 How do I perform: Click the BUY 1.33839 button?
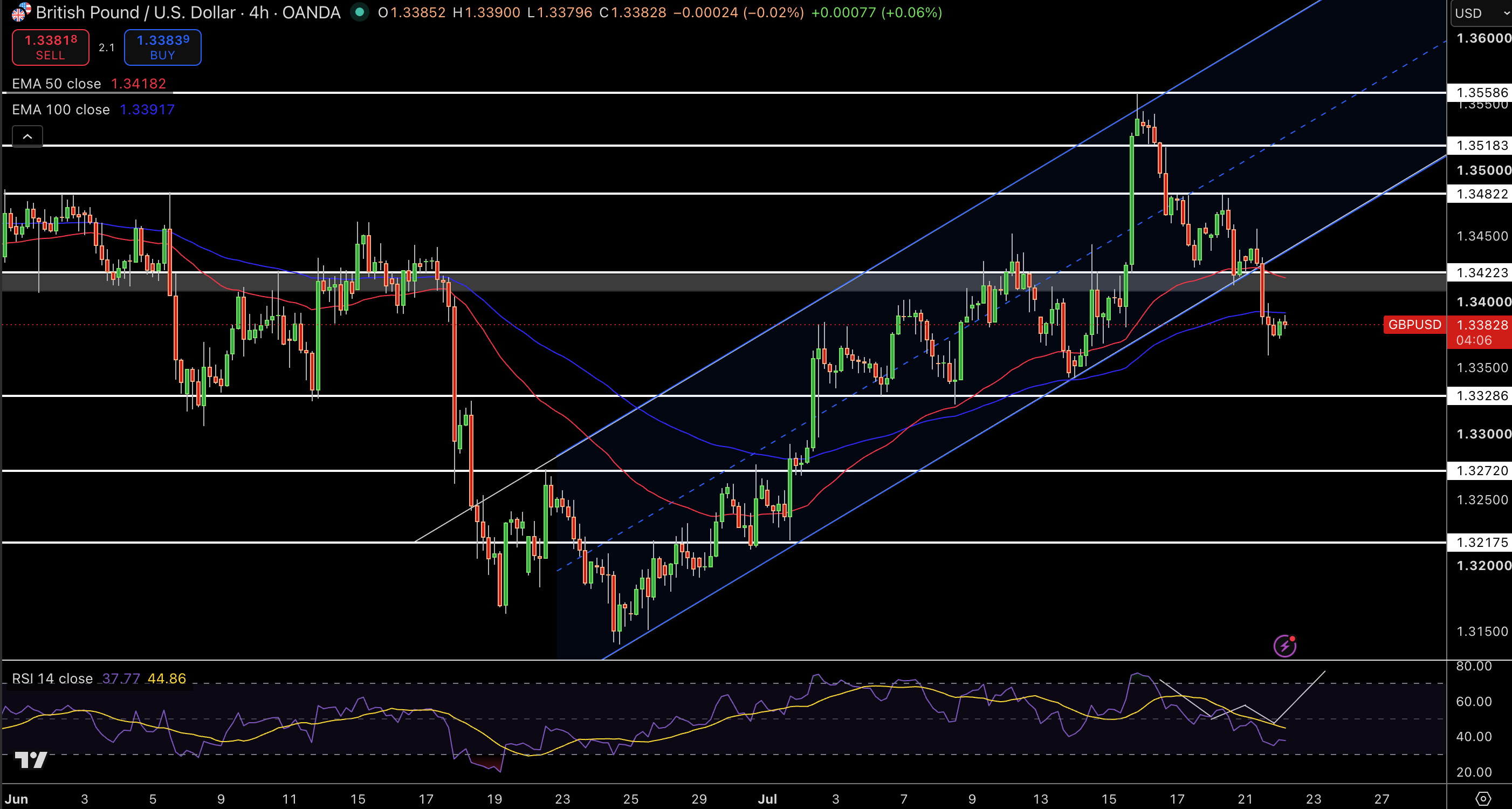click(163, 47)
